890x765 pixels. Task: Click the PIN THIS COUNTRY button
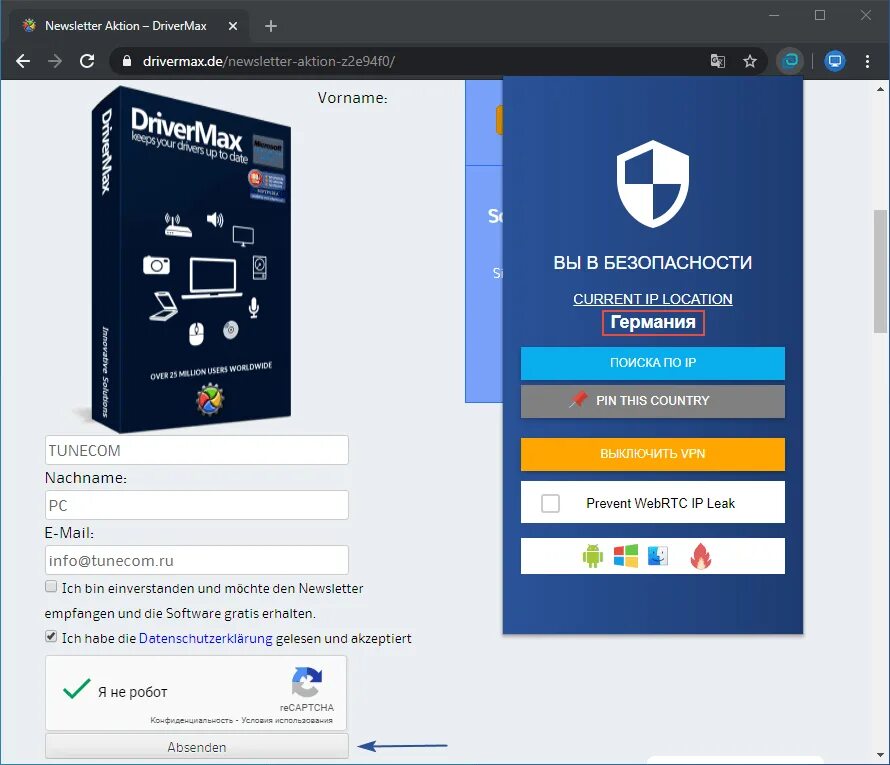coord(653,401)
